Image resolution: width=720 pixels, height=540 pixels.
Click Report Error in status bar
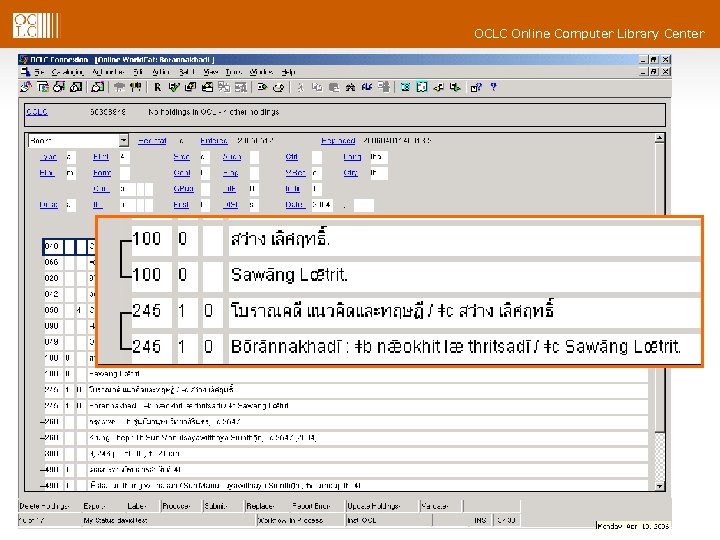click(311, 506)
